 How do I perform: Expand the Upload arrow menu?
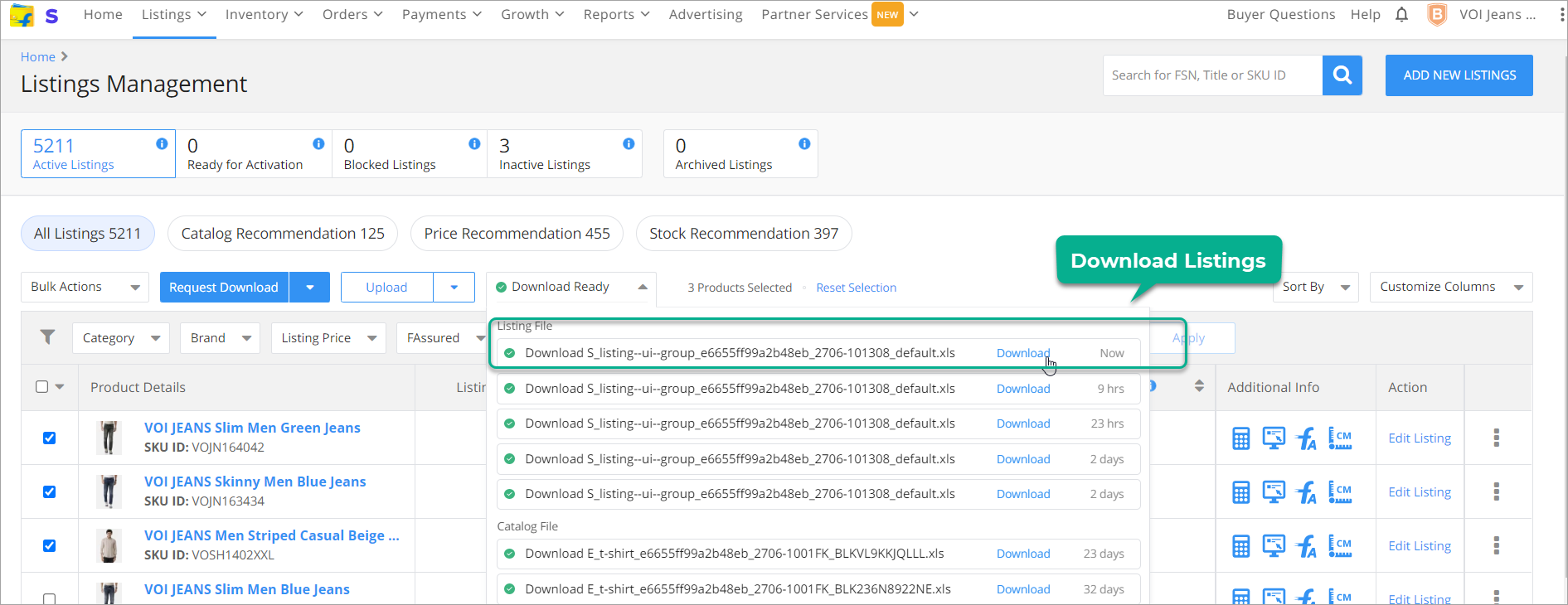(454, 287)
